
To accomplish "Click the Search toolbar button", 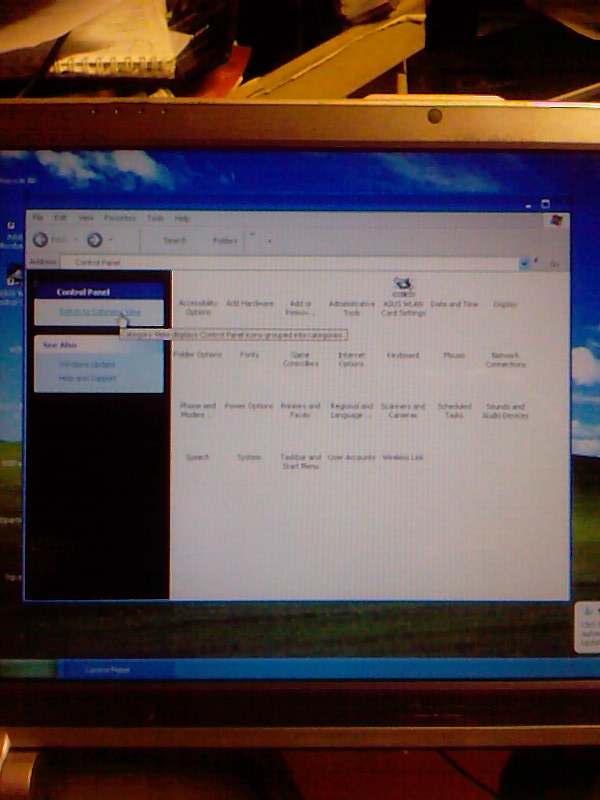I will tap(174, 240).
